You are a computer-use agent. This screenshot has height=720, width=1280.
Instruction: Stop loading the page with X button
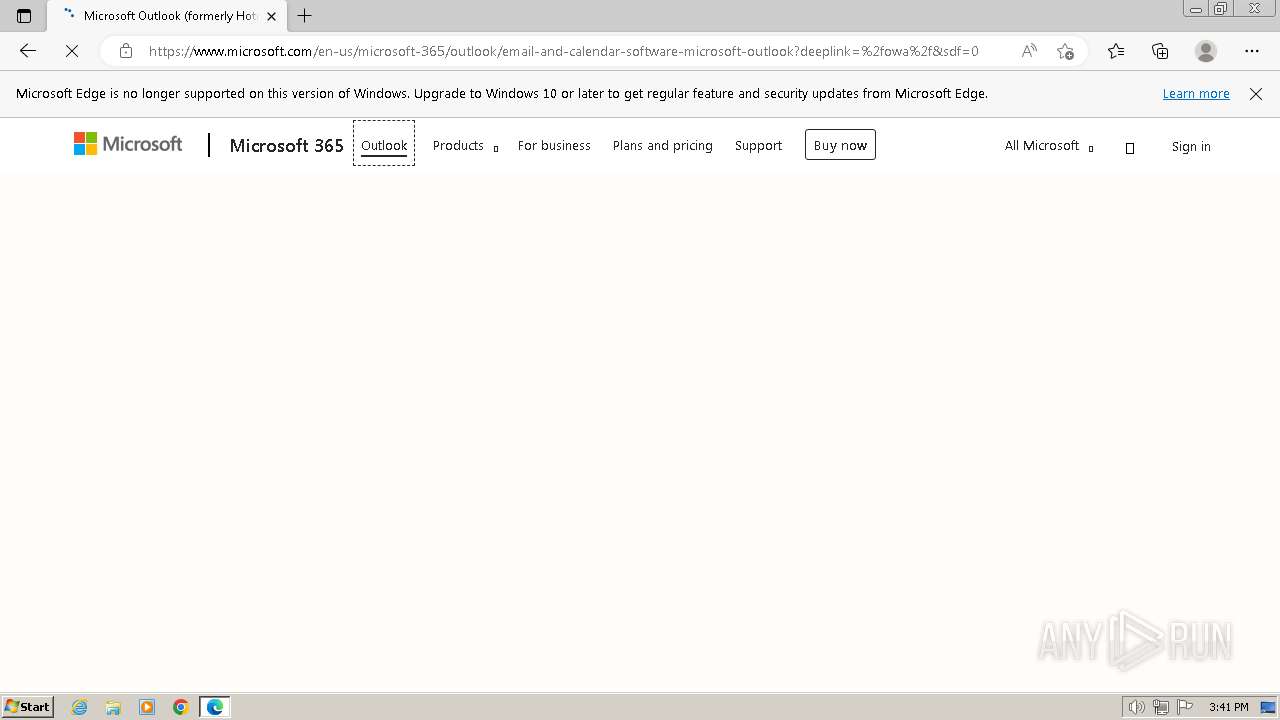pos(72,51)
